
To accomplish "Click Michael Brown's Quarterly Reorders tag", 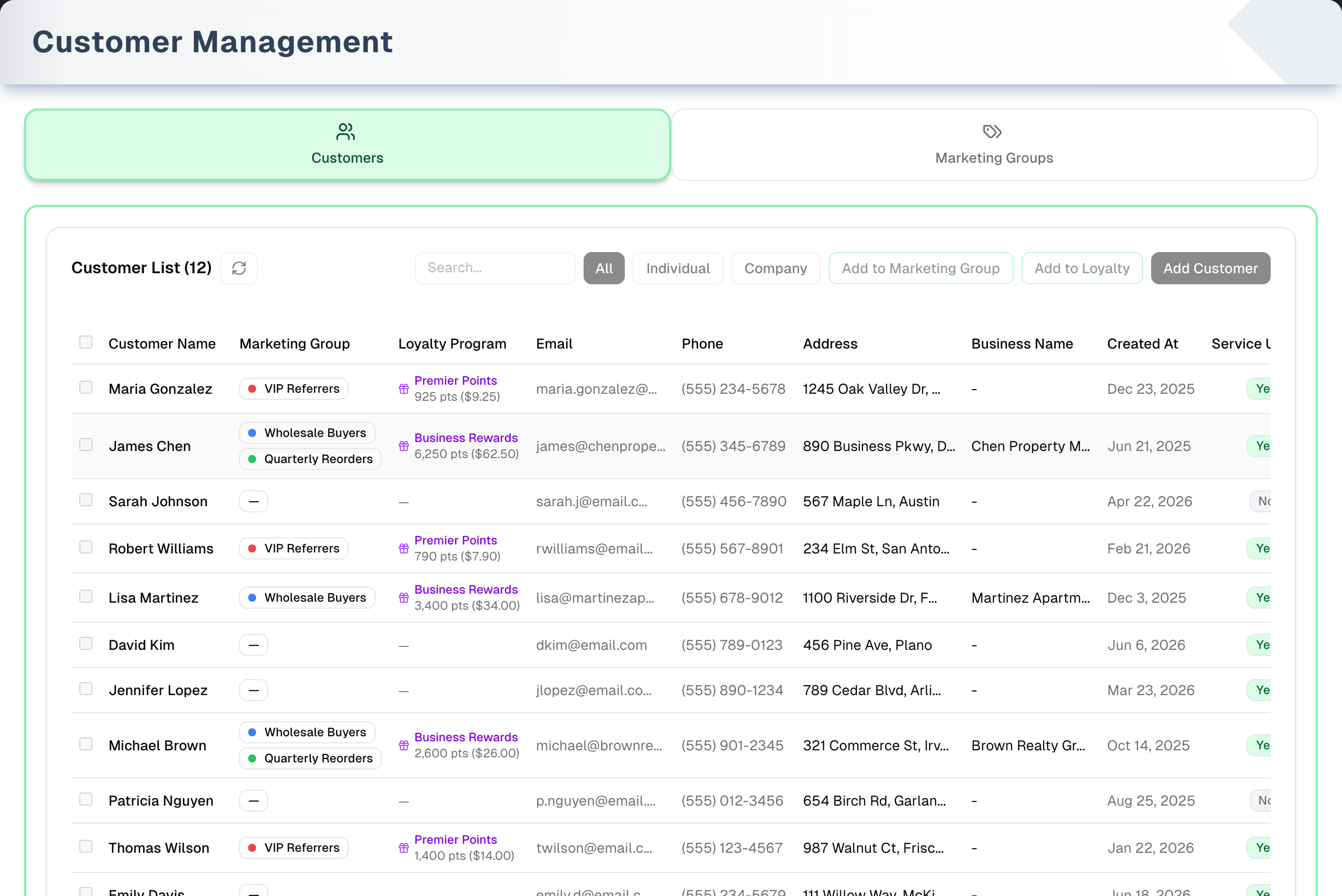I will [310, 758].
